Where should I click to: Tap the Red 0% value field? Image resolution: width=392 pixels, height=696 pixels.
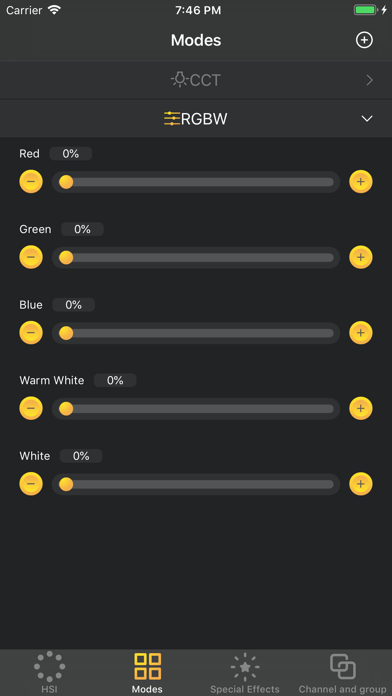click(x=71, y=154)
